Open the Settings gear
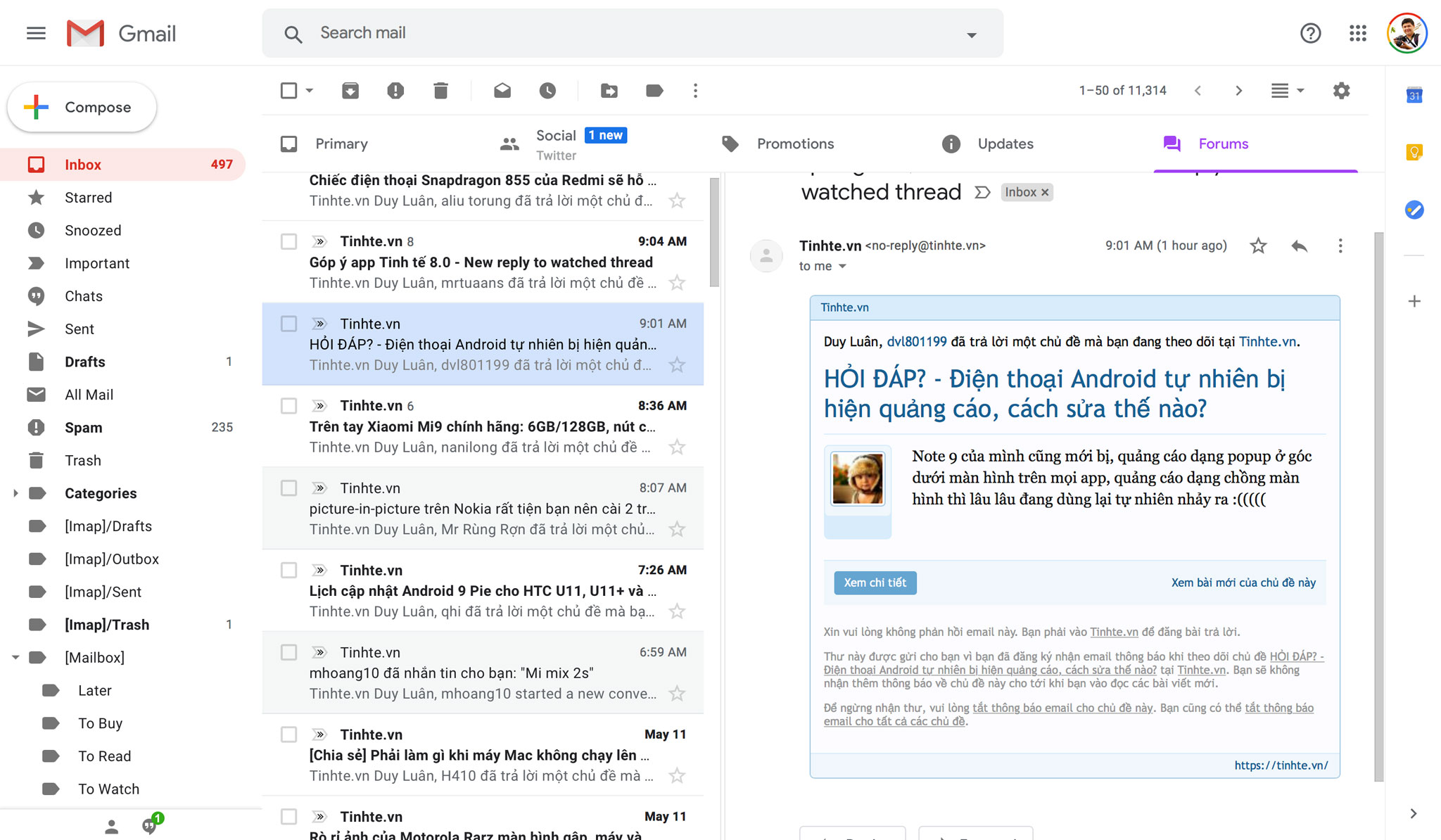Image resolution: width=1441 pixels, height=840 pixels. click(x=1341, y=91)
